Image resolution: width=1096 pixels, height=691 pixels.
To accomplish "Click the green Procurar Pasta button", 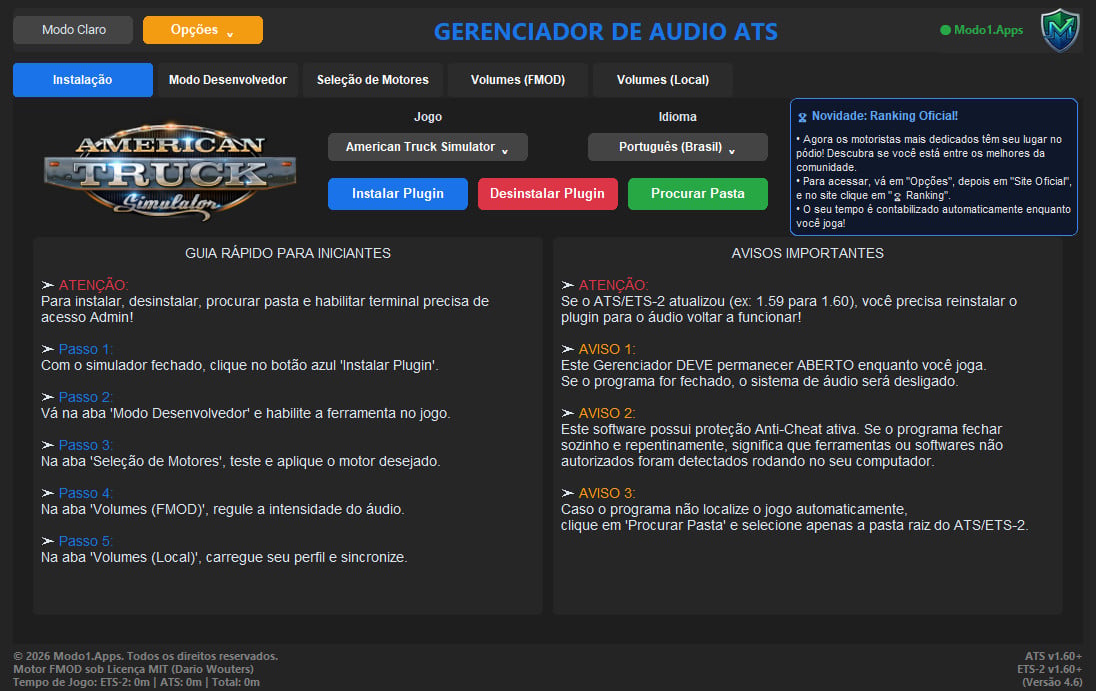I will coord(698,194).
